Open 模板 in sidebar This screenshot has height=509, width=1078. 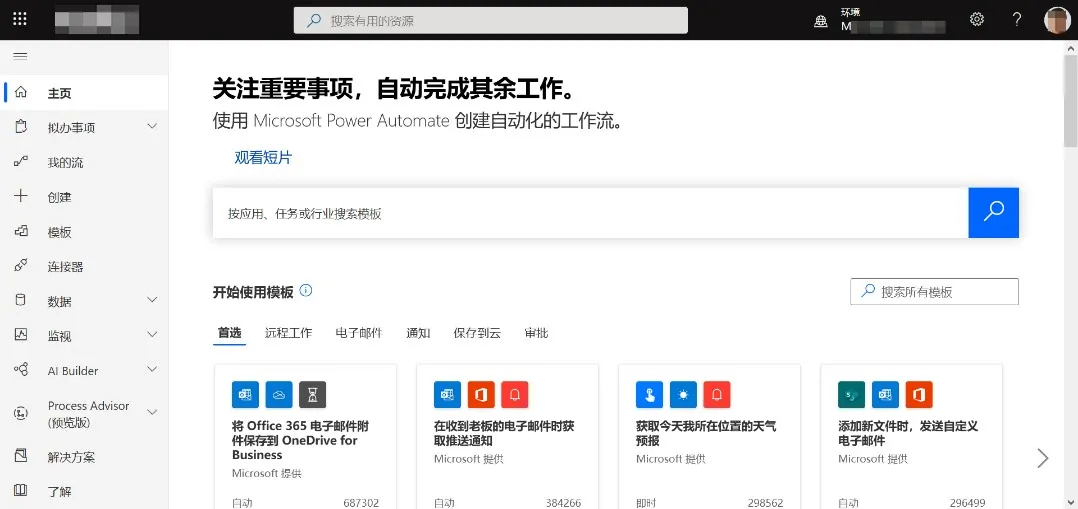(60, 232)
